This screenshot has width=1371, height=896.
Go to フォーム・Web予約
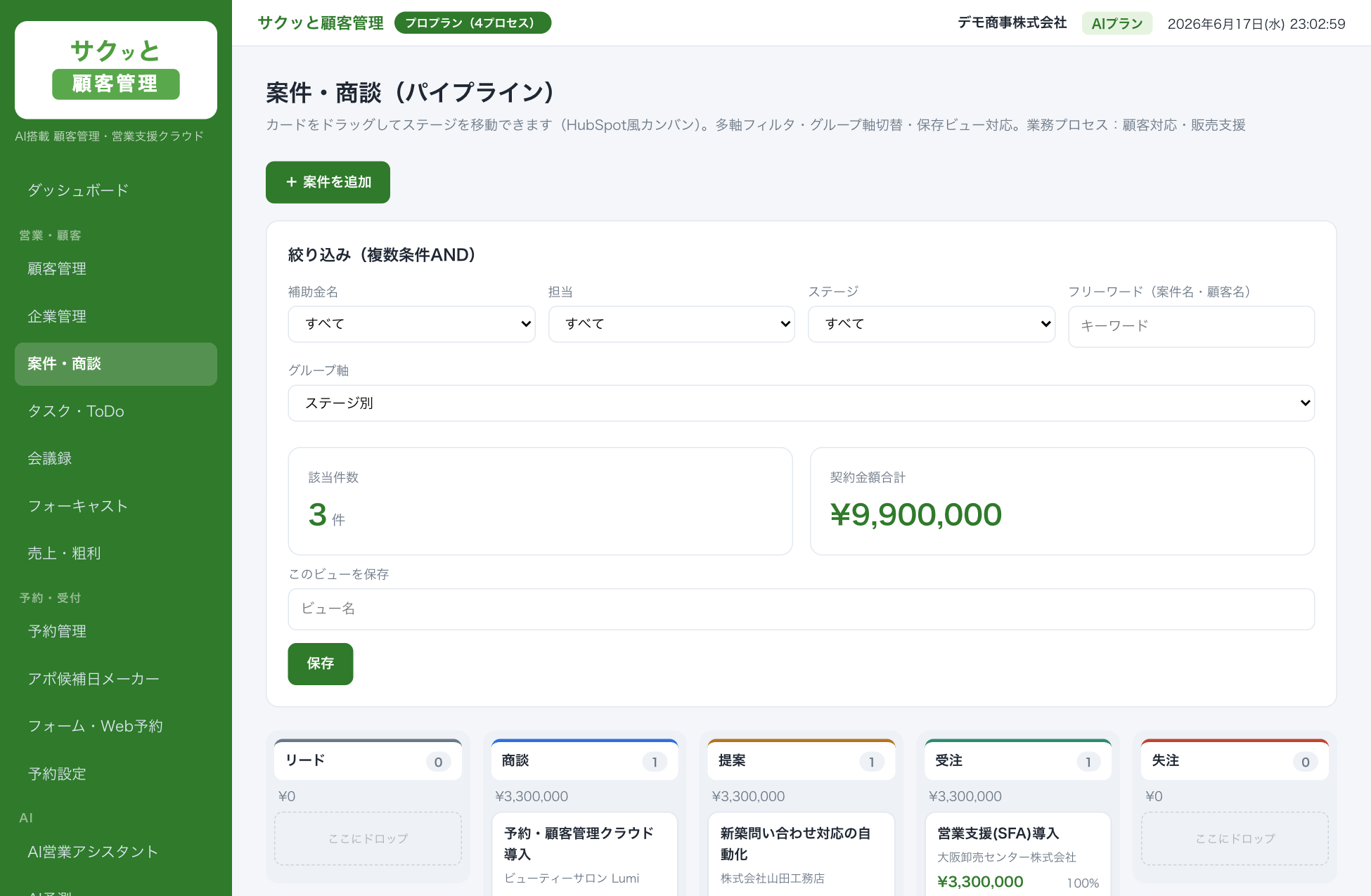click(116, 727)
